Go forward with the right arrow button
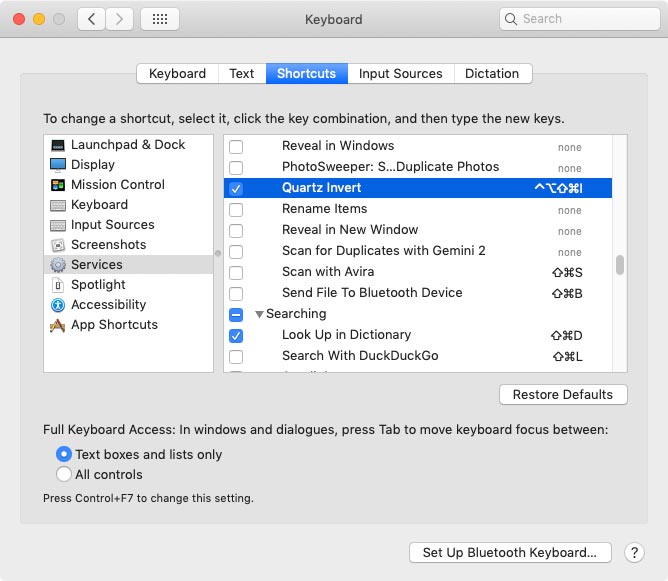 (x=119, y=19)
